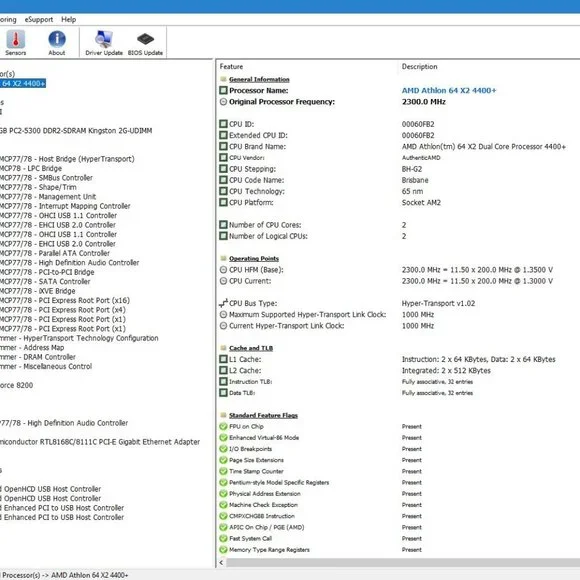Viewport: 580px width, 580px height.
Task: Select Host Bridge (HyperTransport) tree item
Action: coord(67,159)
